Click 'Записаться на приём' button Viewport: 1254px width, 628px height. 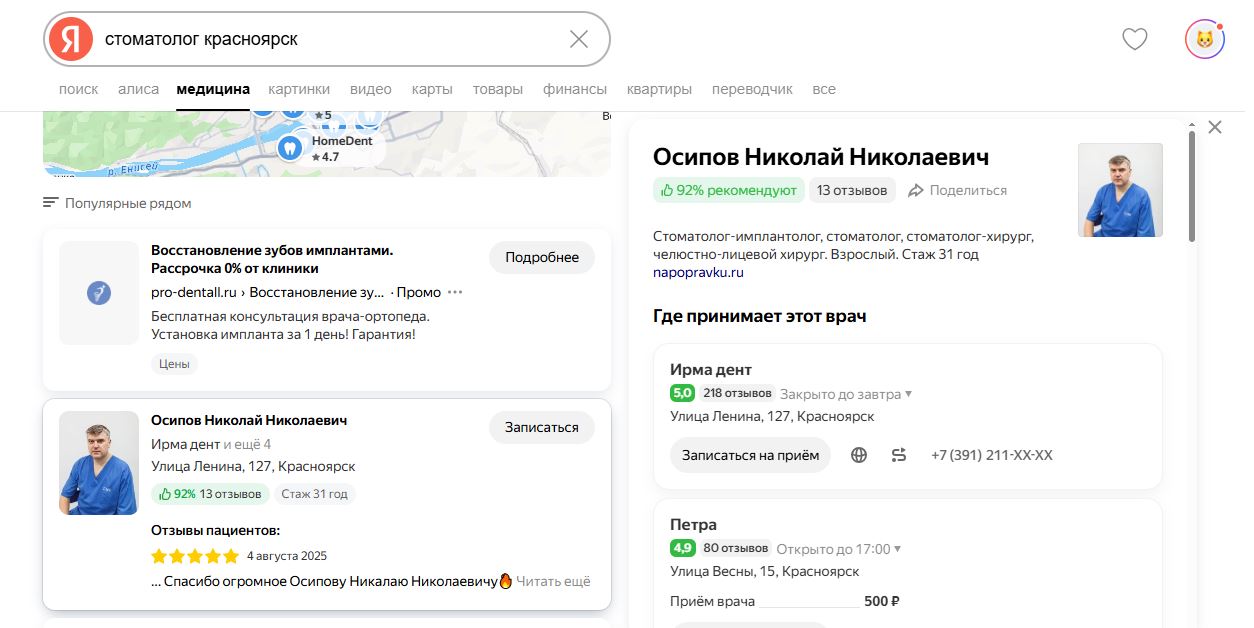[x=750, y=455]
